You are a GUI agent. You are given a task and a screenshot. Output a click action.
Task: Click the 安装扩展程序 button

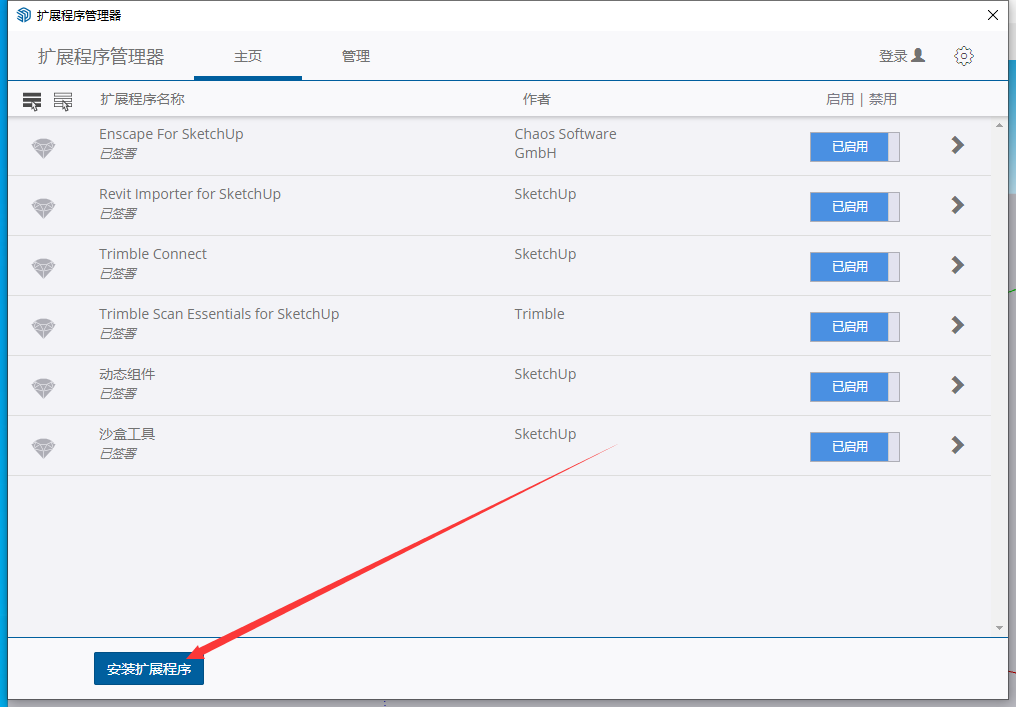coord(149,669)
